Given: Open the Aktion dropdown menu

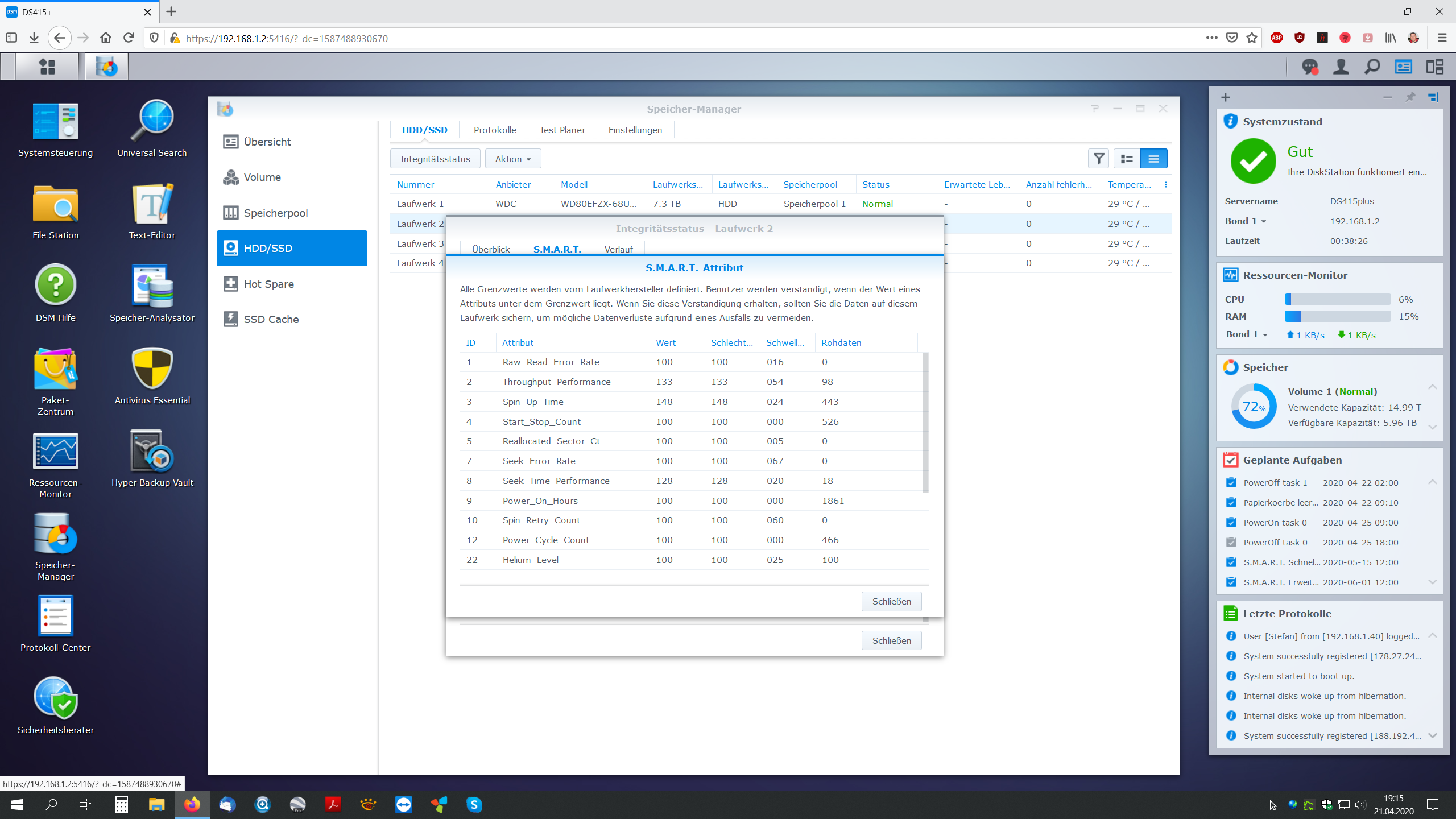Looking at the screenshot, I should click(x=512, y=159).
